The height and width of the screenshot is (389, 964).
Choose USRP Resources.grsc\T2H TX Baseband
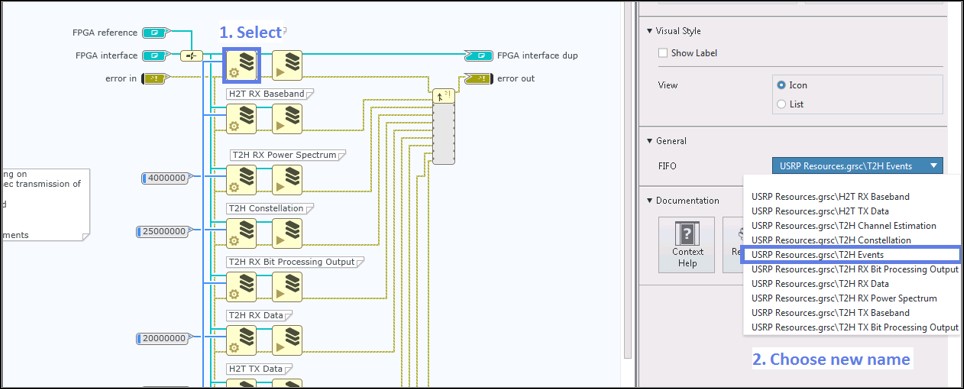click(x=851, y=313)
